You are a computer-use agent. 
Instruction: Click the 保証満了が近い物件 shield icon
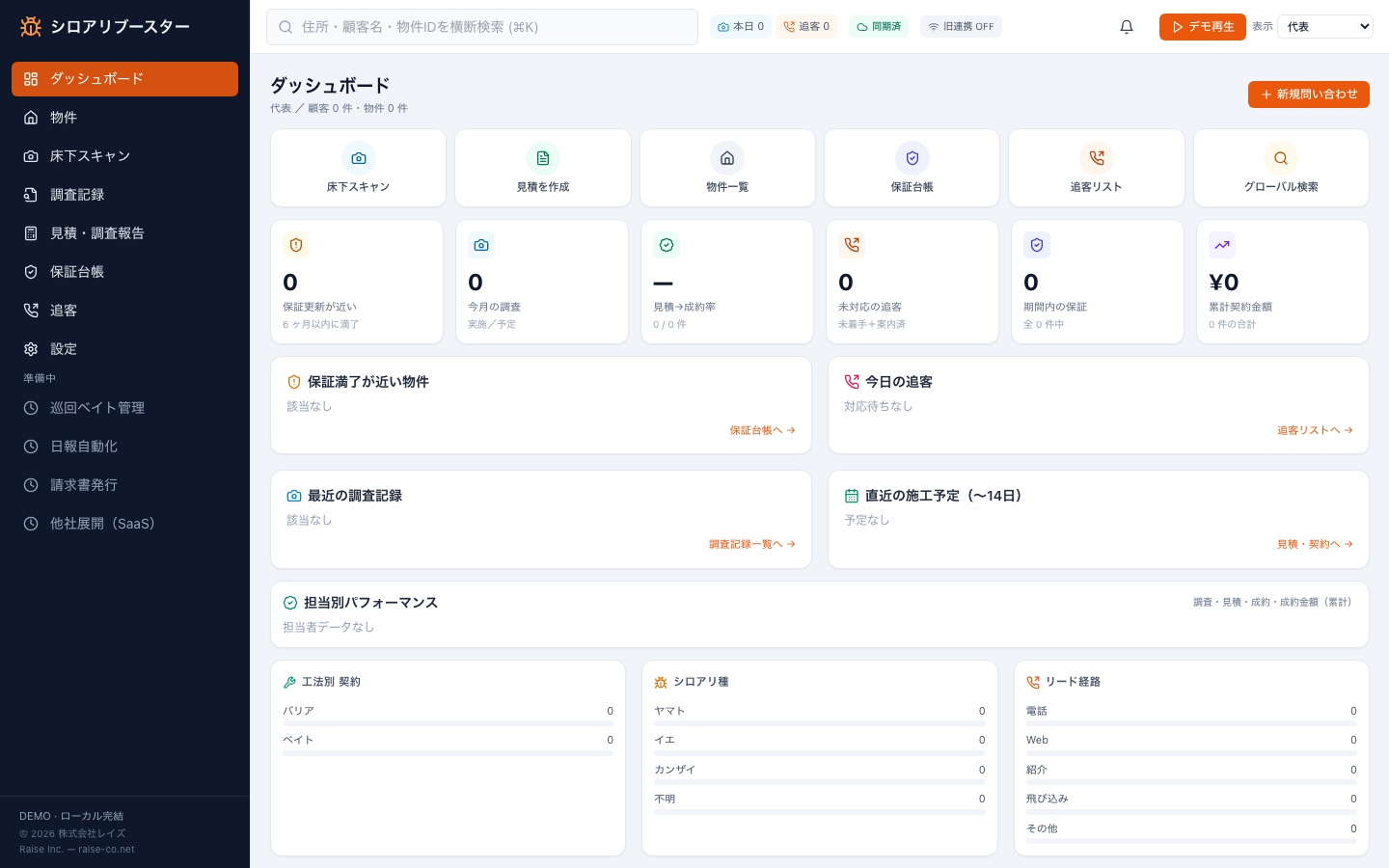pyautogui.click(x=294, y=382)
